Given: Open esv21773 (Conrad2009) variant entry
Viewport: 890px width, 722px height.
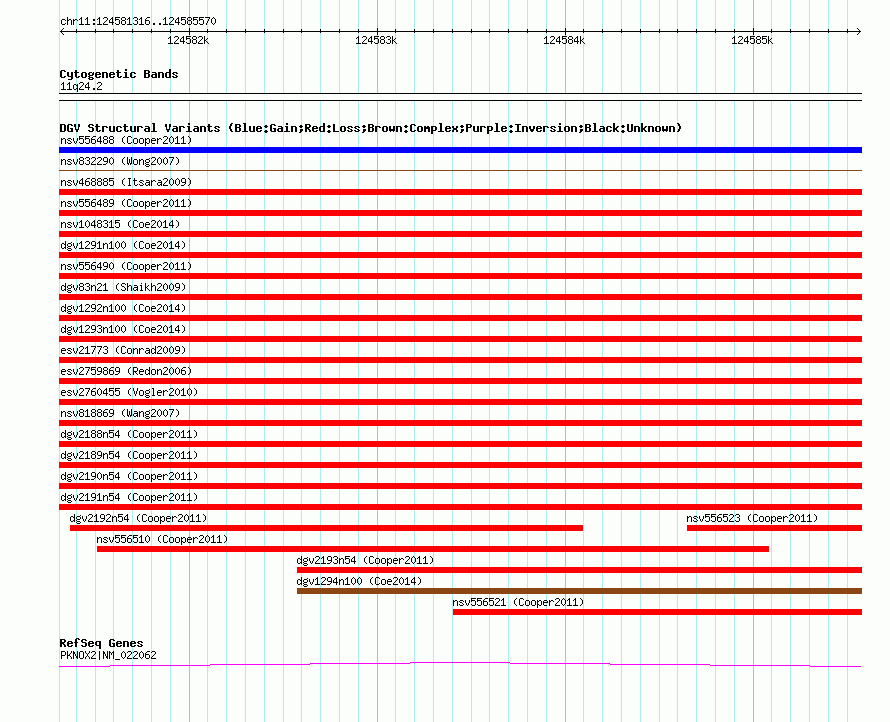Looking at the screenshot, I should (123, 350).
